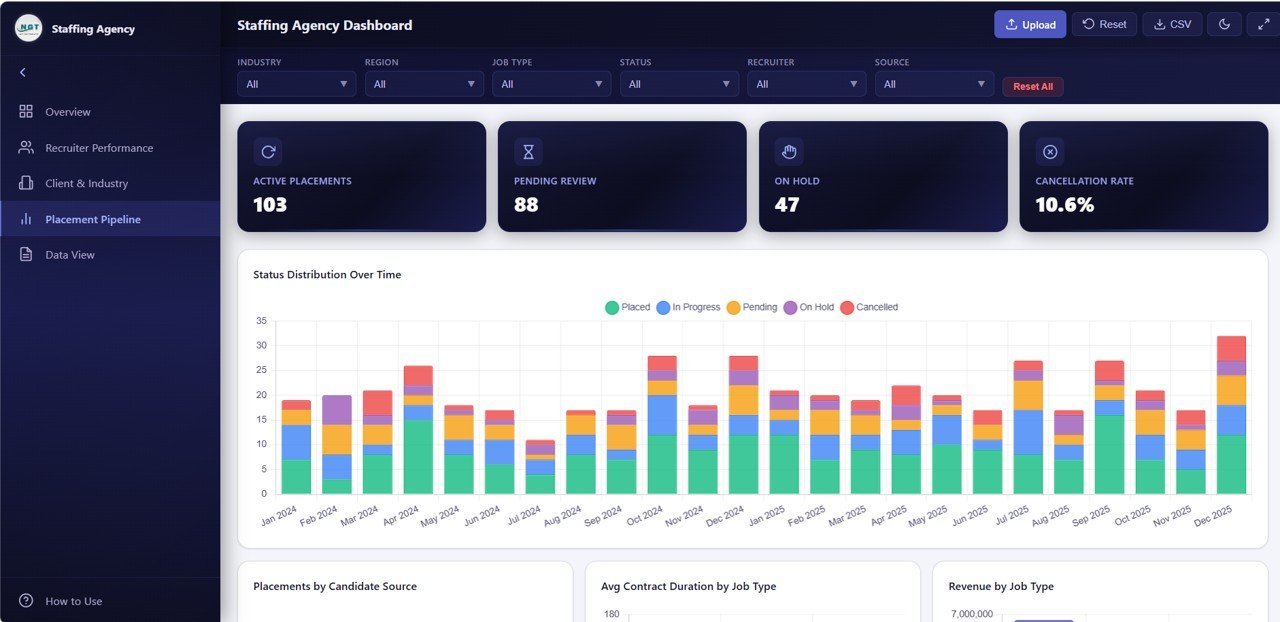Collapse the sidebar with the chevron
1280x622 pixels.
coord(22,71)
